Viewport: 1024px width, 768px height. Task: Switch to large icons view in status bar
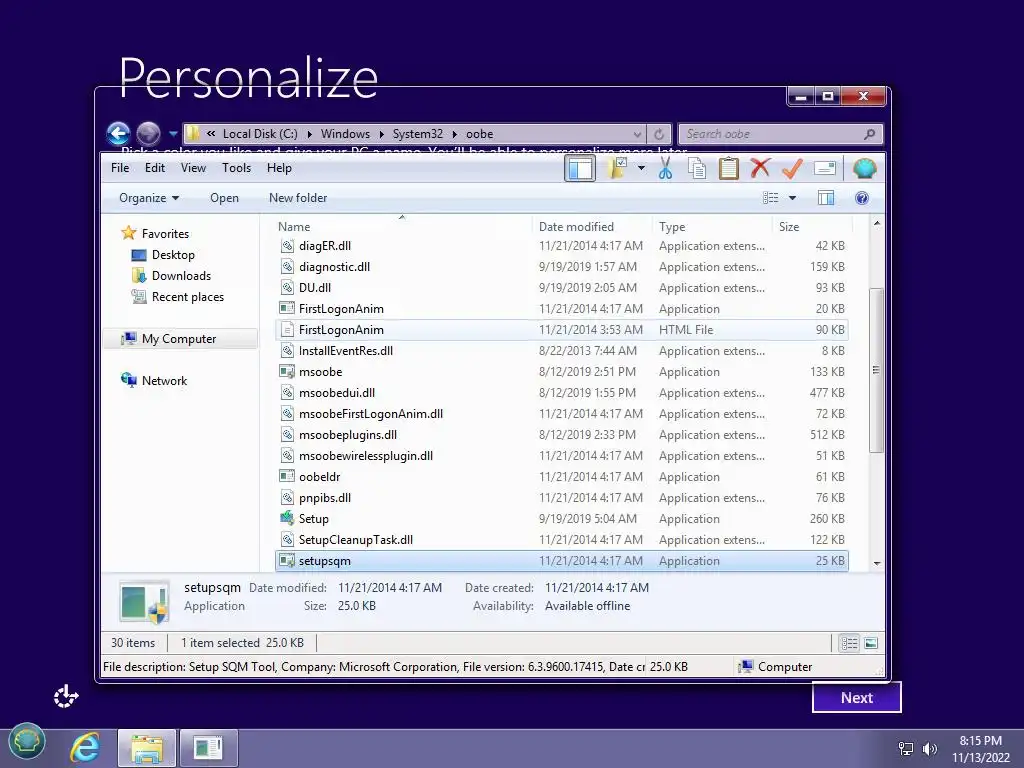(x=871, y=644)
